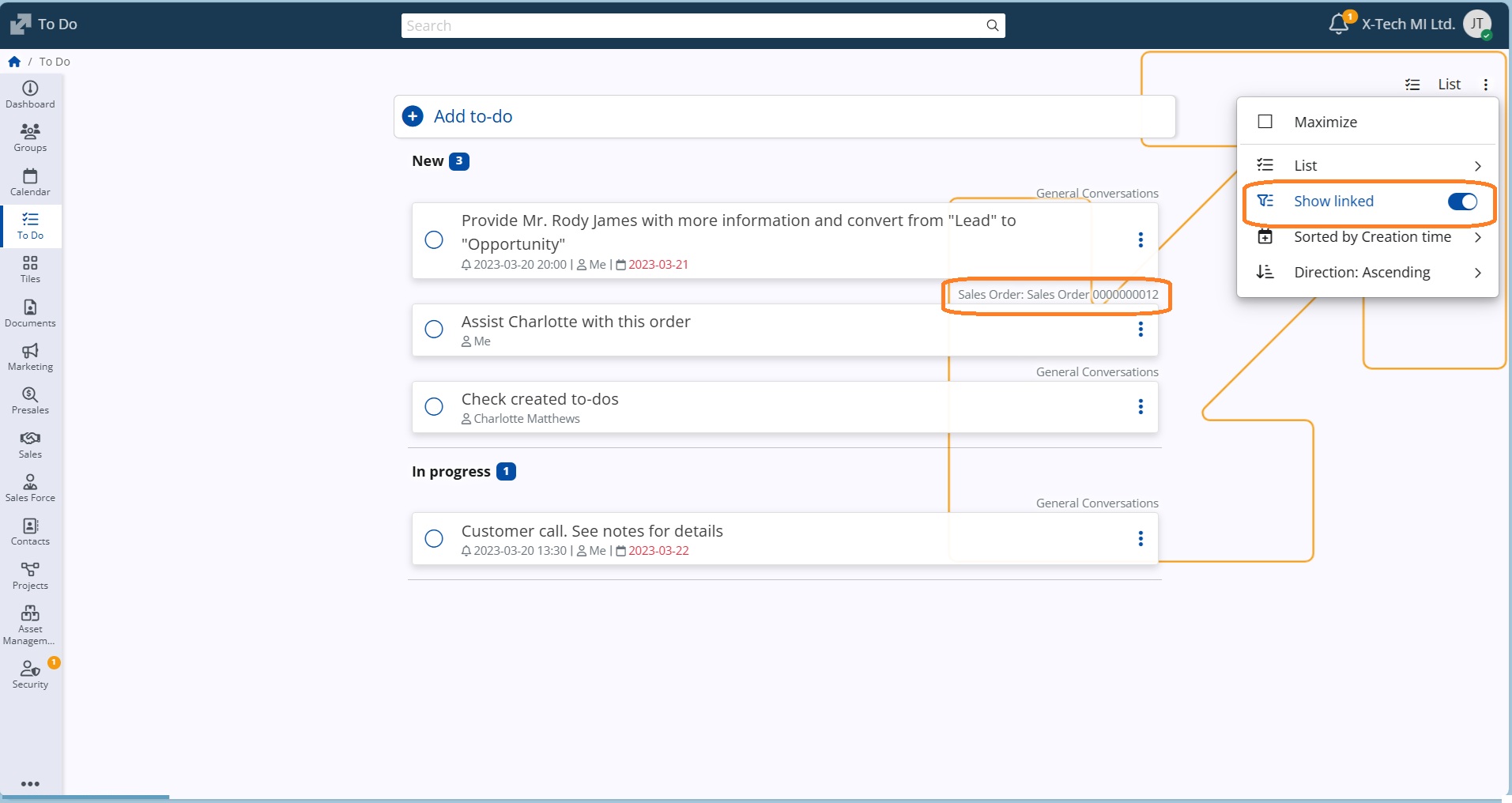Mark Rody James to-do as complete
Screen dimensions: 1512x803
(434, 239)
